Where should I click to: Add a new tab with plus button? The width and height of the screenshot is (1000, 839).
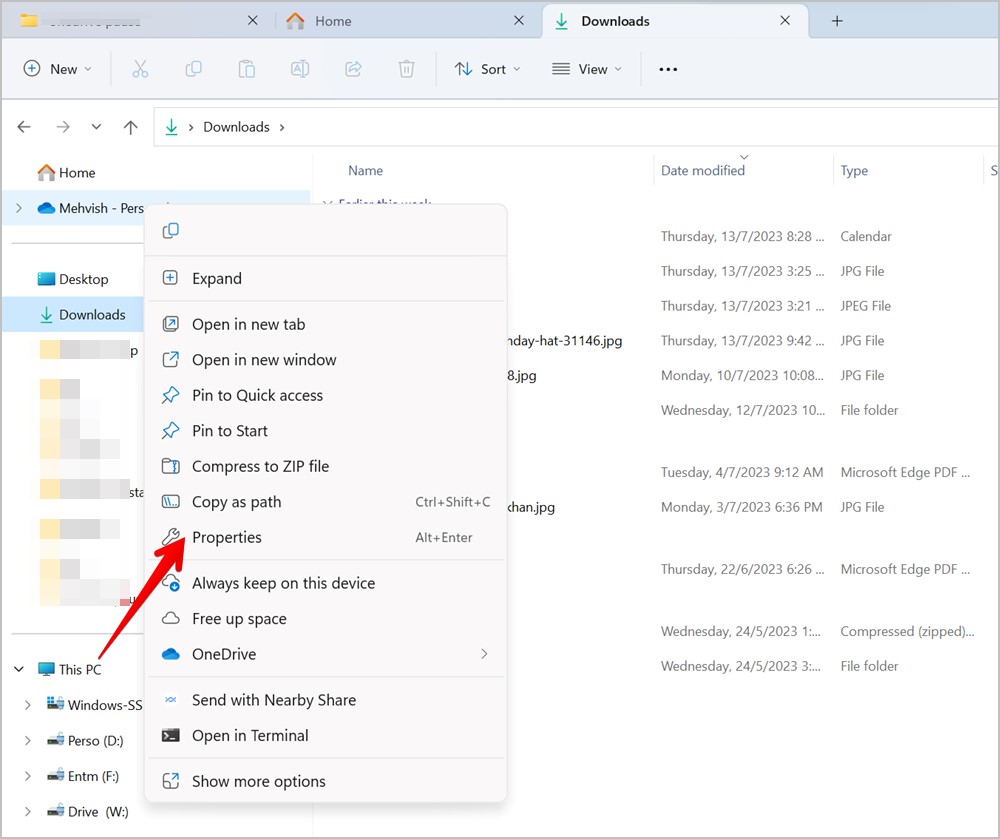[837, 21]
